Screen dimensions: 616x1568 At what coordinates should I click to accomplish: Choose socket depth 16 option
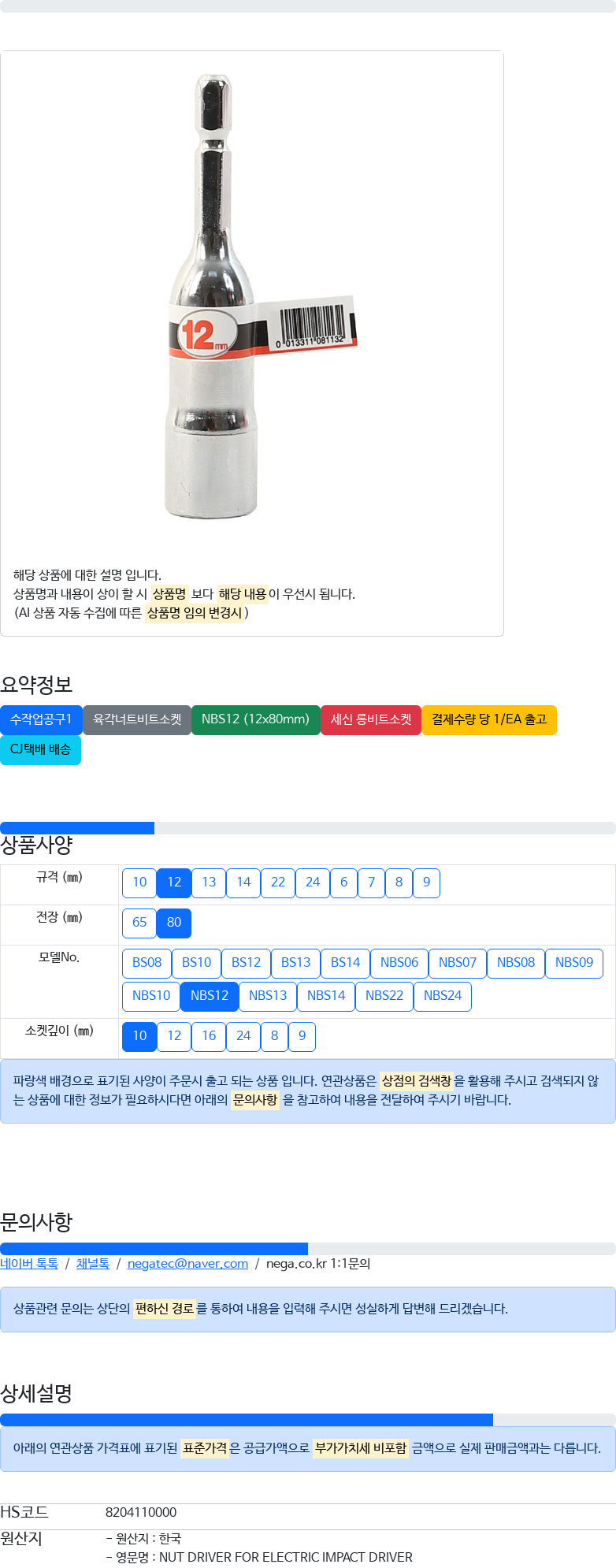(209, 1036)
